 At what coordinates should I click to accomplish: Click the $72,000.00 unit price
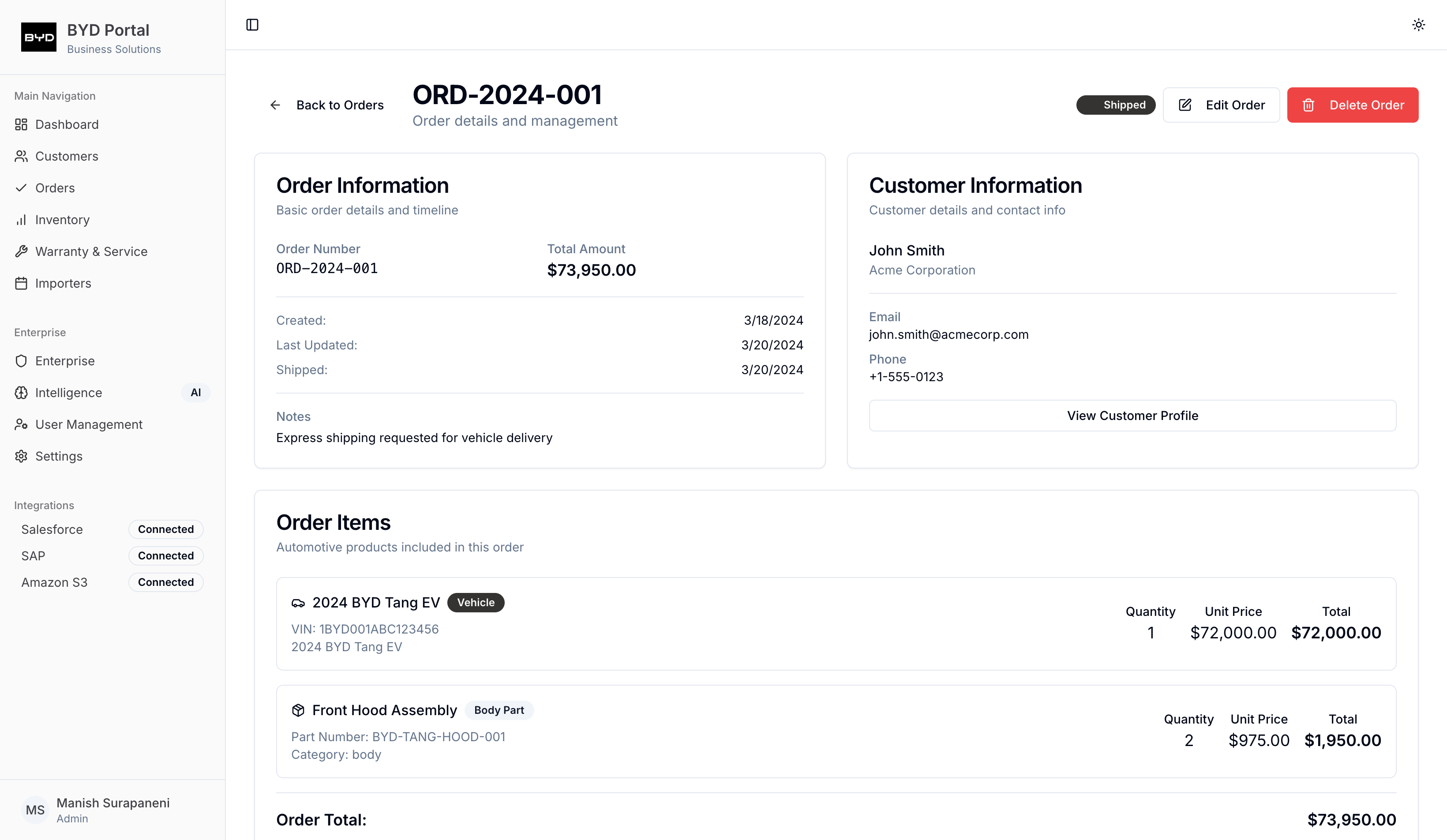pos(1233,633)
